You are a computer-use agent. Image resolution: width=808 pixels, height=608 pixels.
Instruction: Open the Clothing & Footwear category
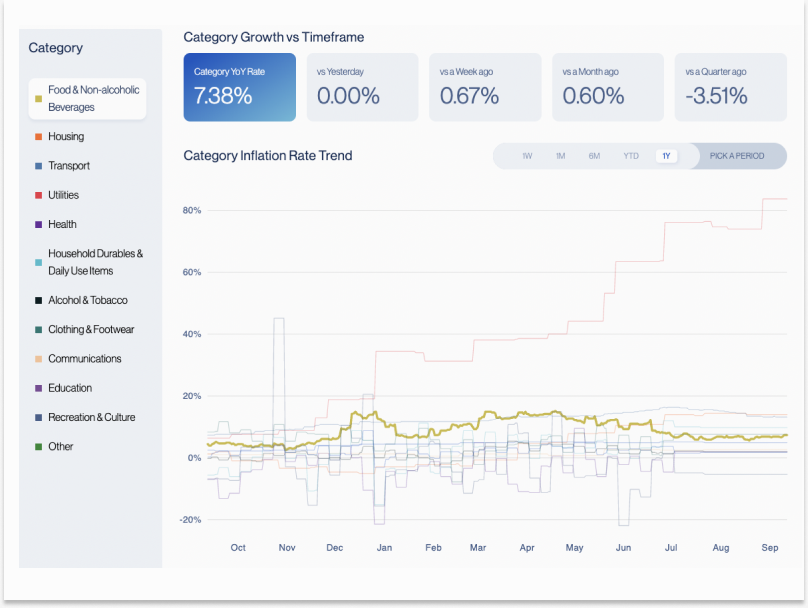[90, 329]
